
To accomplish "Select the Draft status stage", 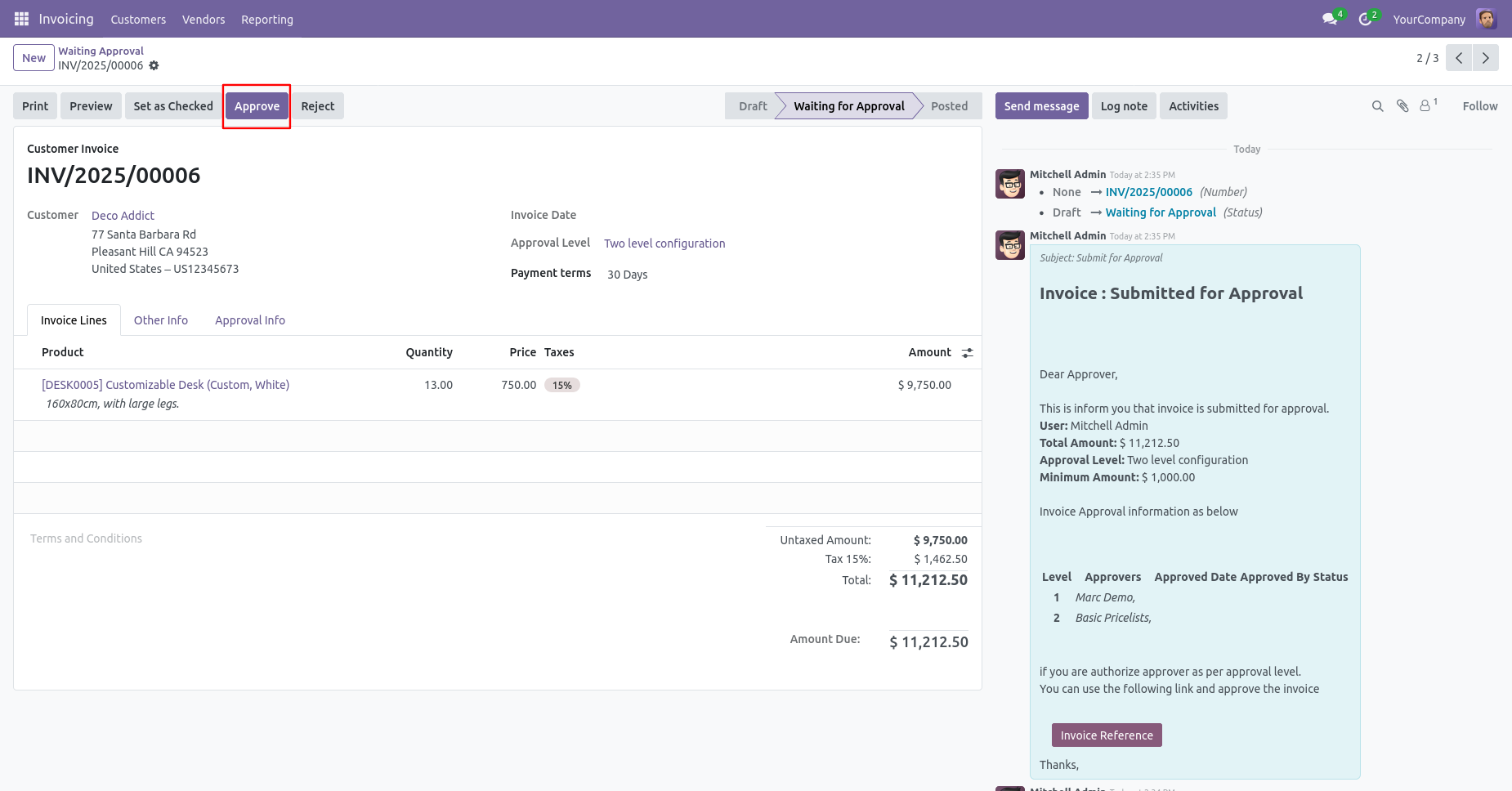I will [x=753, y=106].
